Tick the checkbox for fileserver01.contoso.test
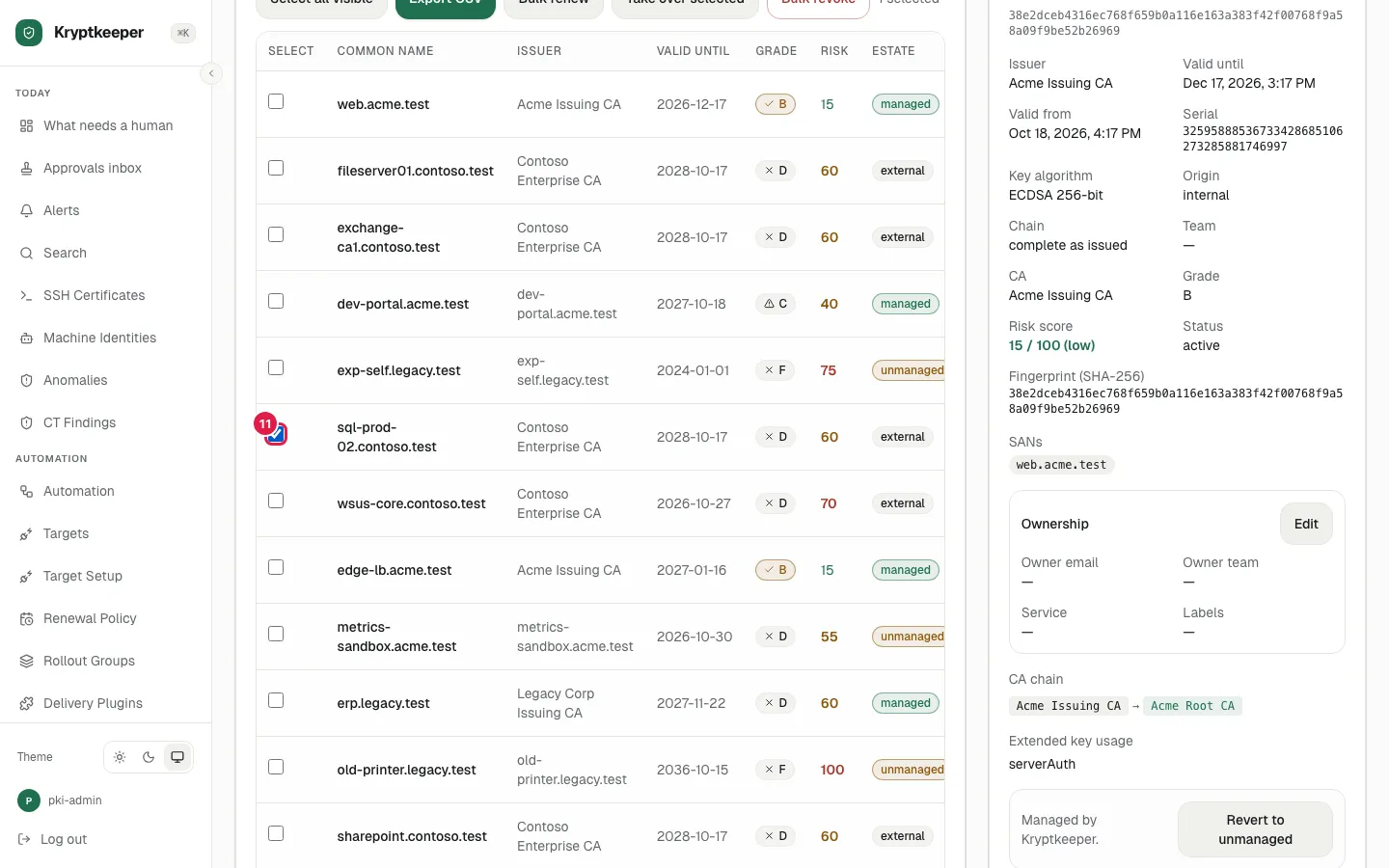The image size is (1389, 868). coord(276,168)
